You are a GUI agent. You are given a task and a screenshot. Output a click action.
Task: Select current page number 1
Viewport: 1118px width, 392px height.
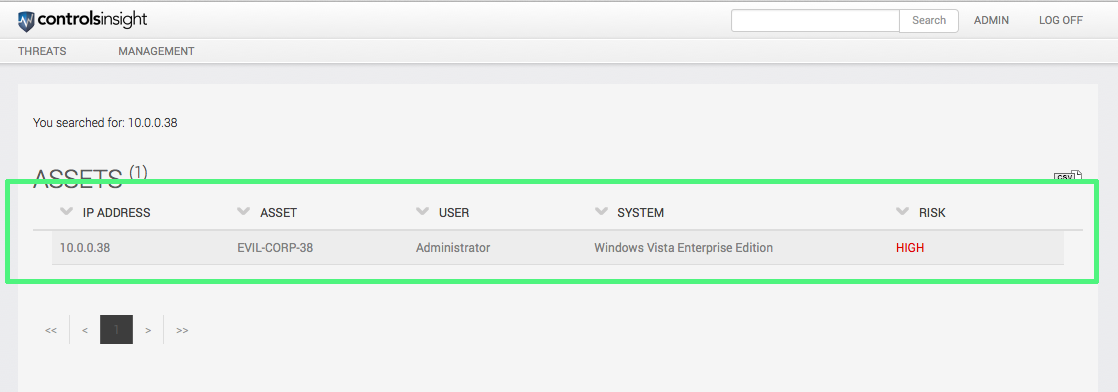click(x=116, y=330)
